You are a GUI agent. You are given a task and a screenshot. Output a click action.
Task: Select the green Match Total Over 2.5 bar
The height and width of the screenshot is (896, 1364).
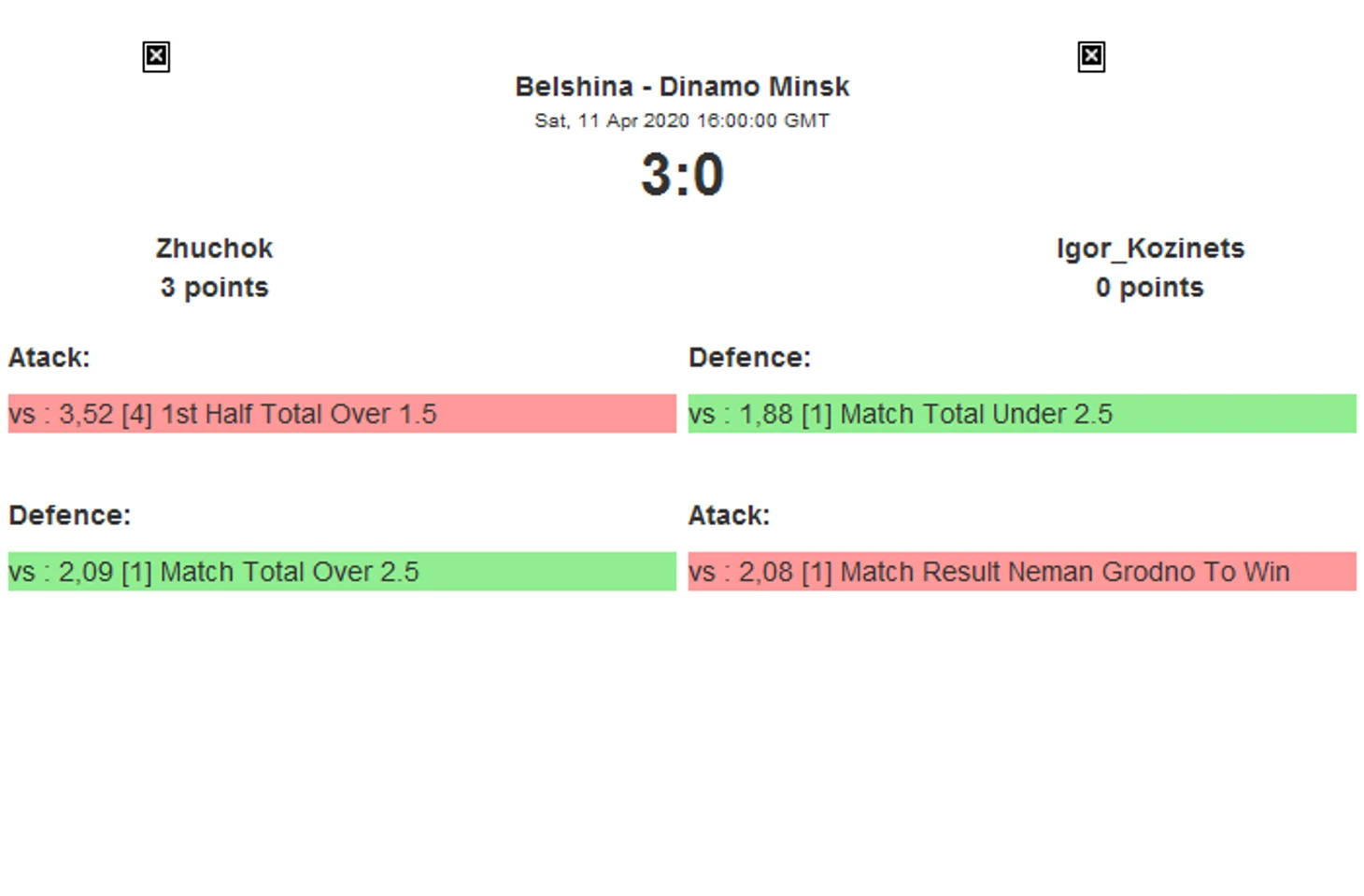[342, 572]
